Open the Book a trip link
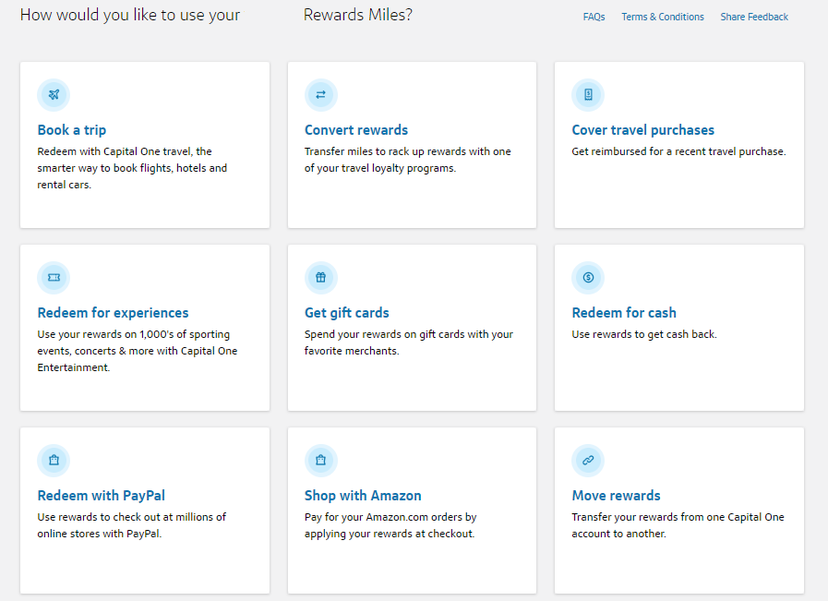 point(71,129)
